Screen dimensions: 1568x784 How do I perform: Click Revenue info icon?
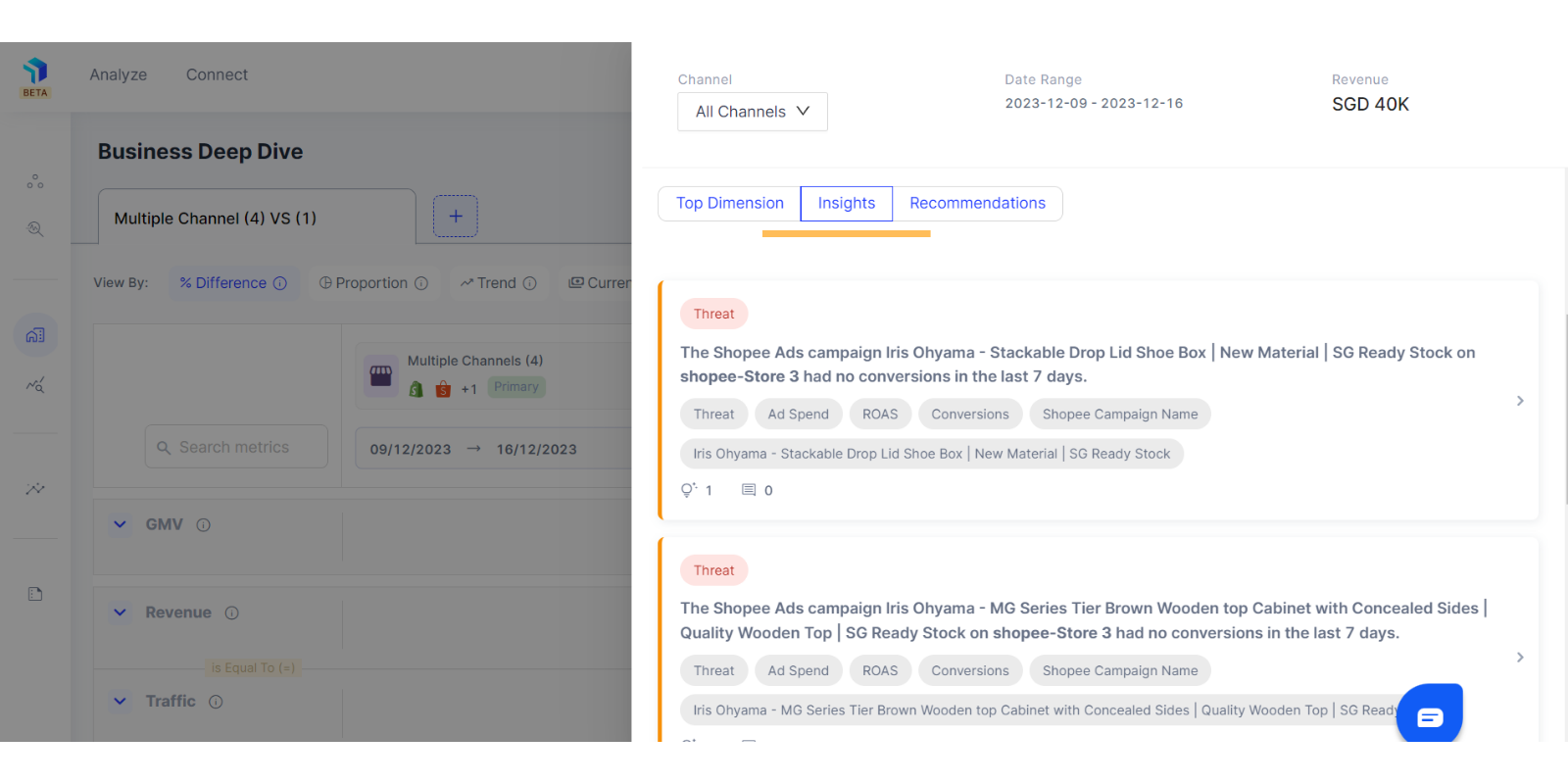coord(232,613)
